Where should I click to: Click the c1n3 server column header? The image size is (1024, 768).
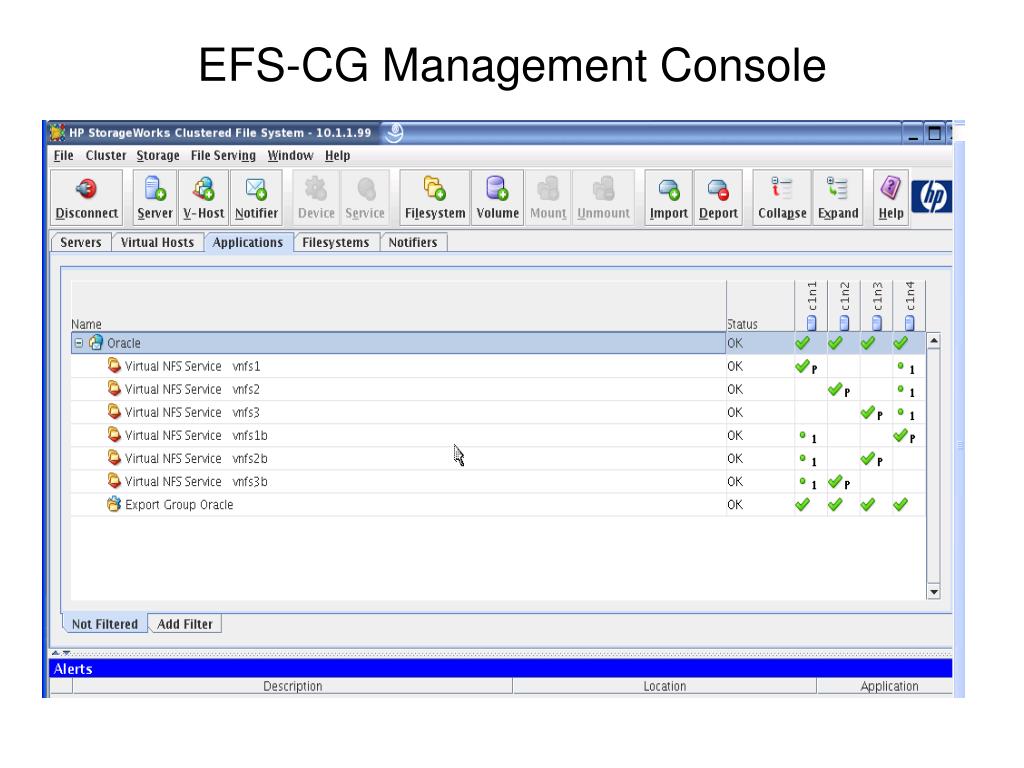[877, 306]
